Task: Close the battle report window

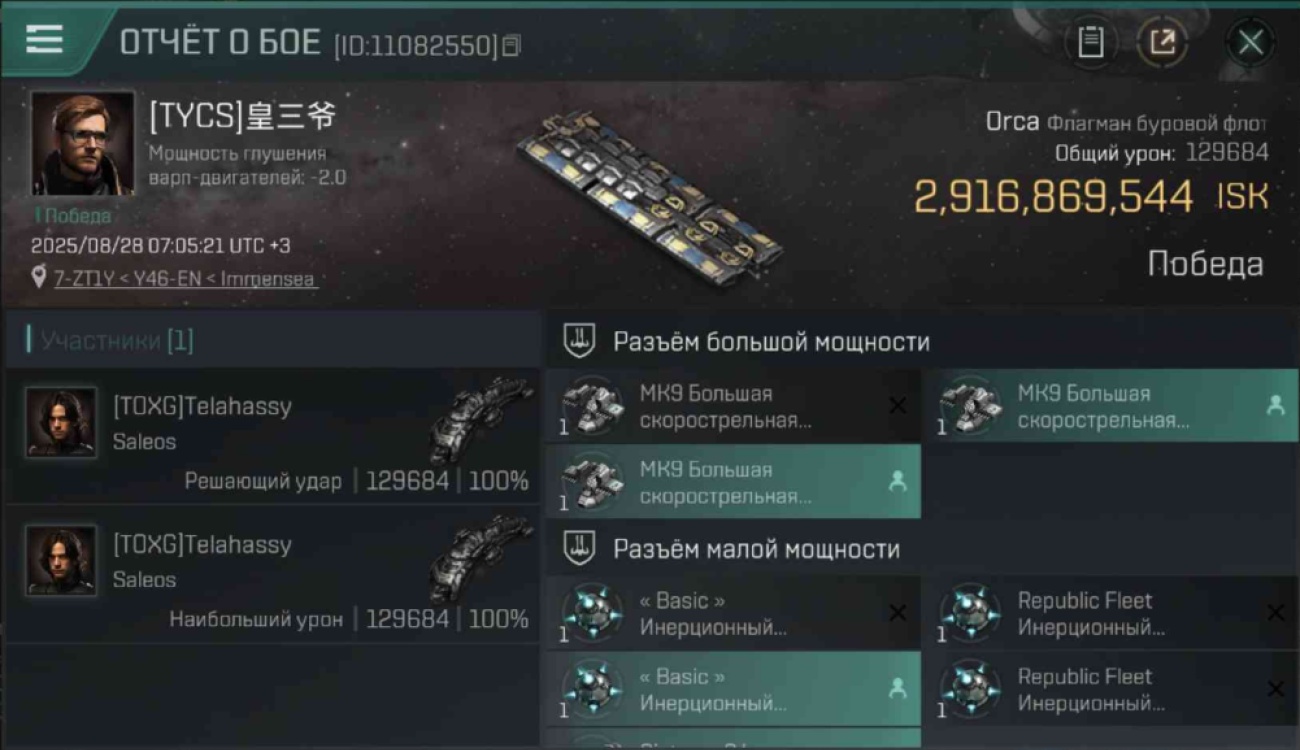Action: click(1250, 42)
